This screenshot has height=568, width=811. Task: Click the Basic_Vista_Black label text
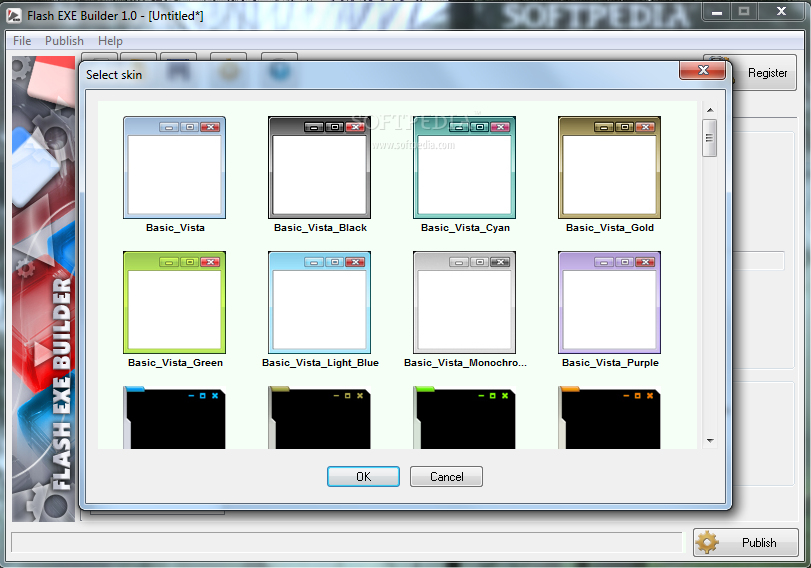(320, 228)
